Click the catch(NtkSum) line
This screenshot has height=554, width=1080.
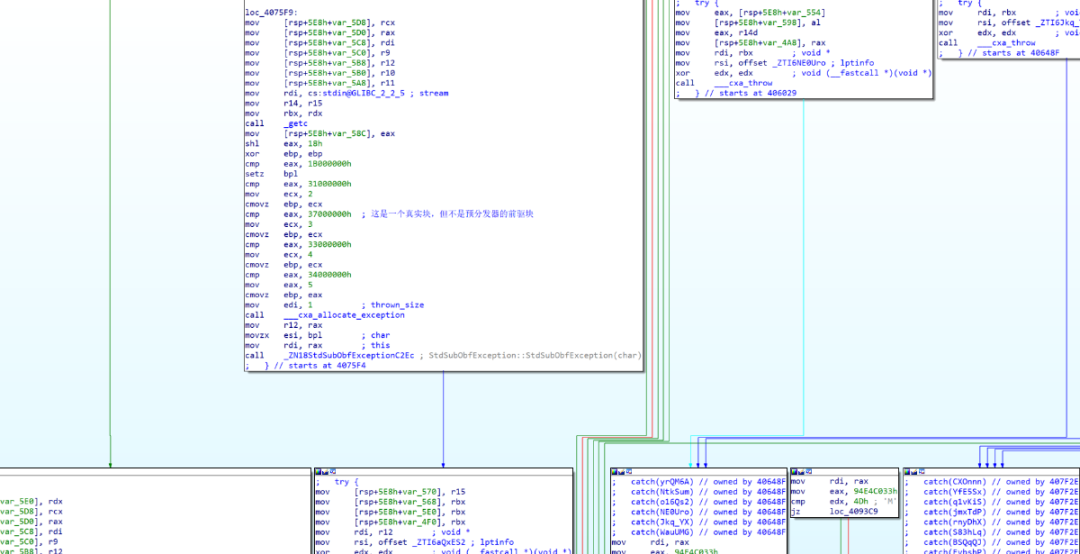pos(699,492)
